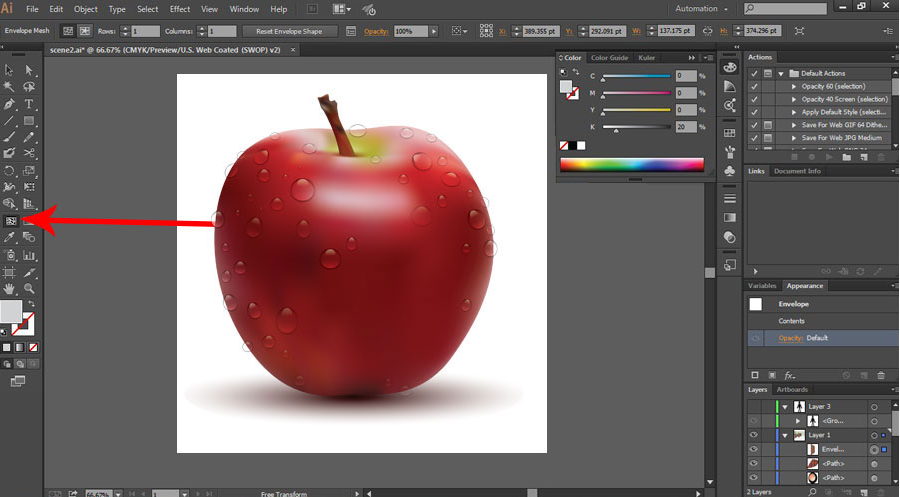Collapse the Default Actions folder
Screen dimensions: 900x497
pyautogui.click(x=781, y=73)
